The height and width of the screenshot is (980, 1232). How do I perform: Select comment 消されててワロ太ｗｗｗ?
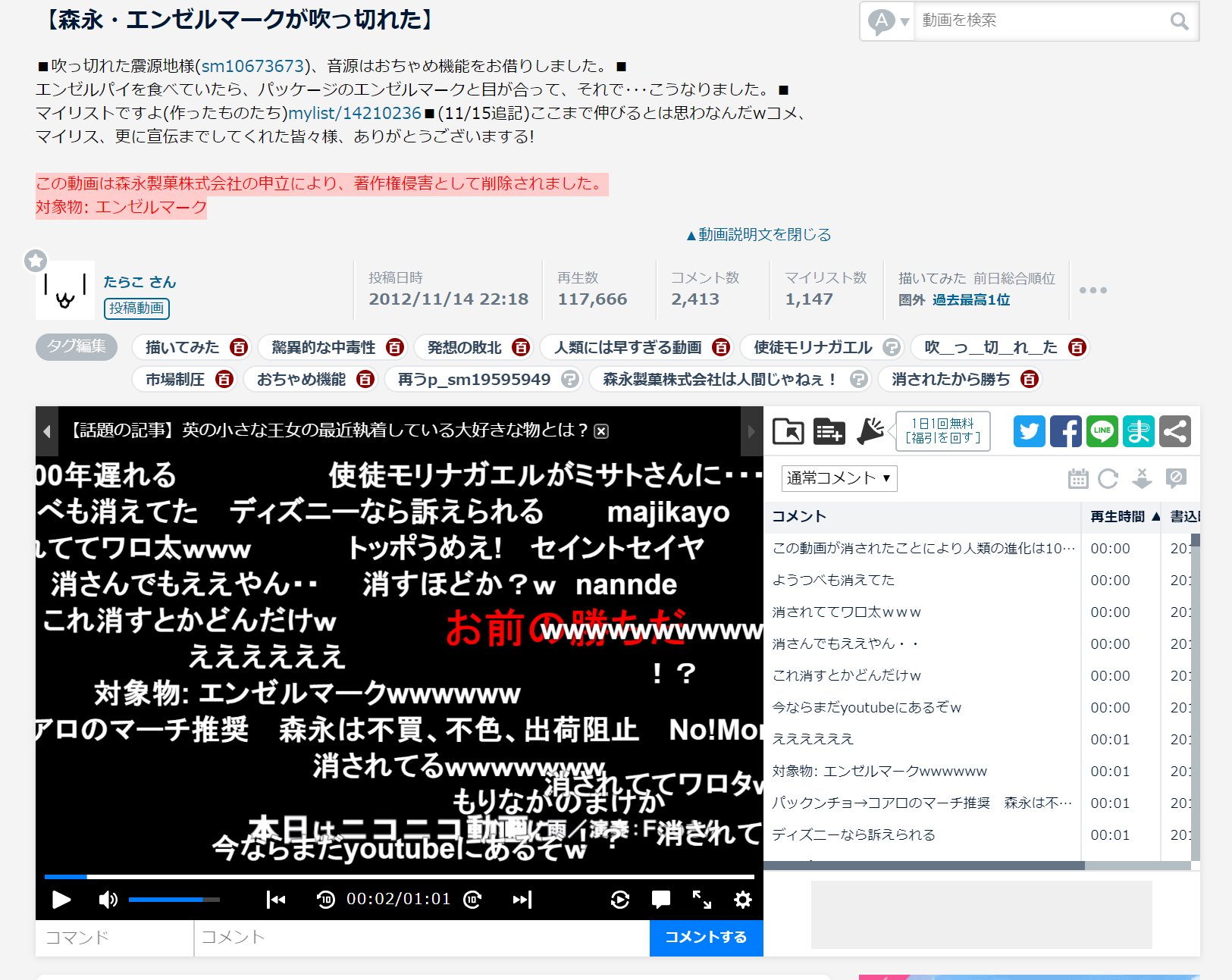pos(846,612)
